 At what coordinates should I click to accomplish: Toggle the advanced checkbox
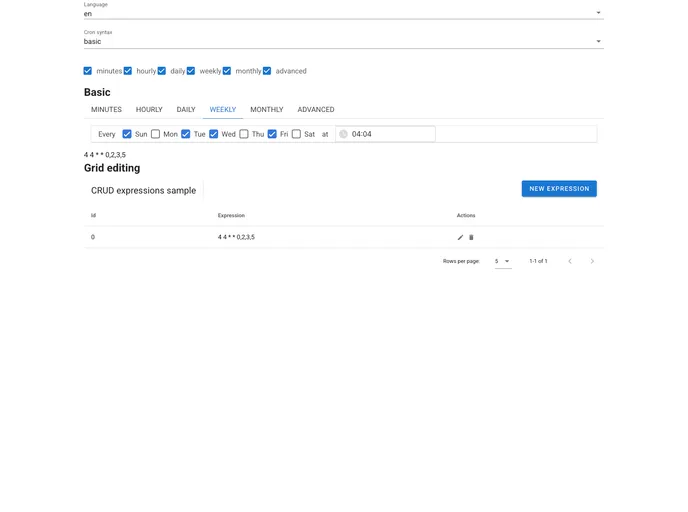(x=267, y=71)
